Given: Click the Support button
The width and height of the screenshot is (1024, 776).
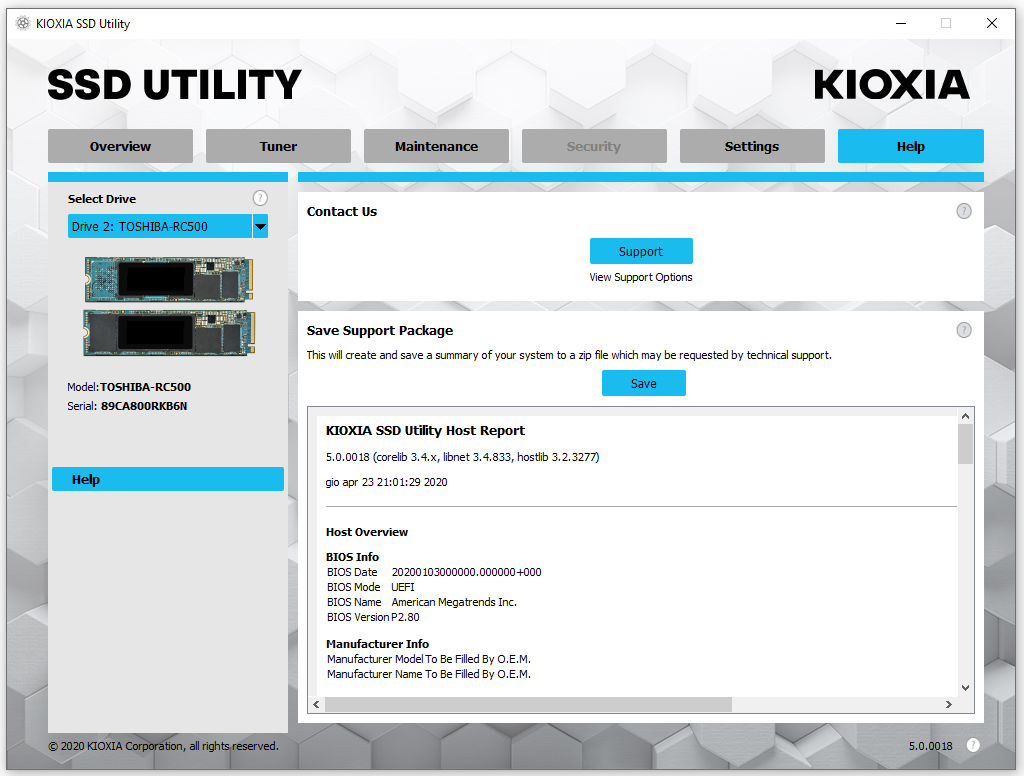Looking at the screenshot, I should tap(641, 251).
